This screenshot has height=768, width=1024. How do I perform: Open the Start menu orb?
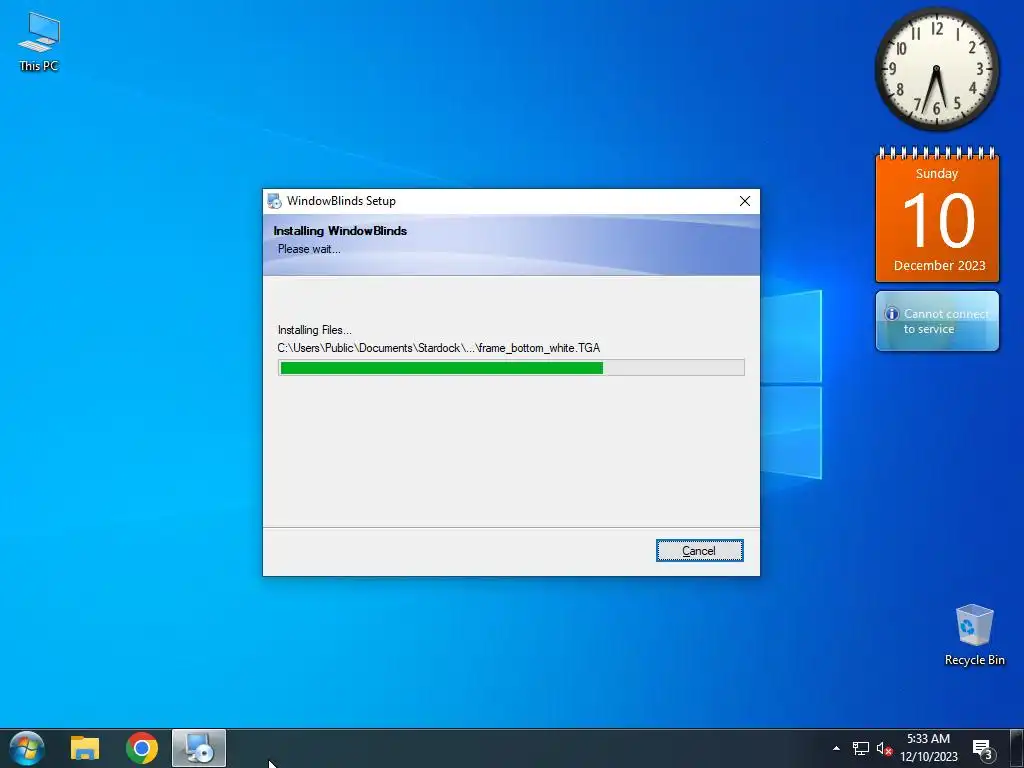27,748
